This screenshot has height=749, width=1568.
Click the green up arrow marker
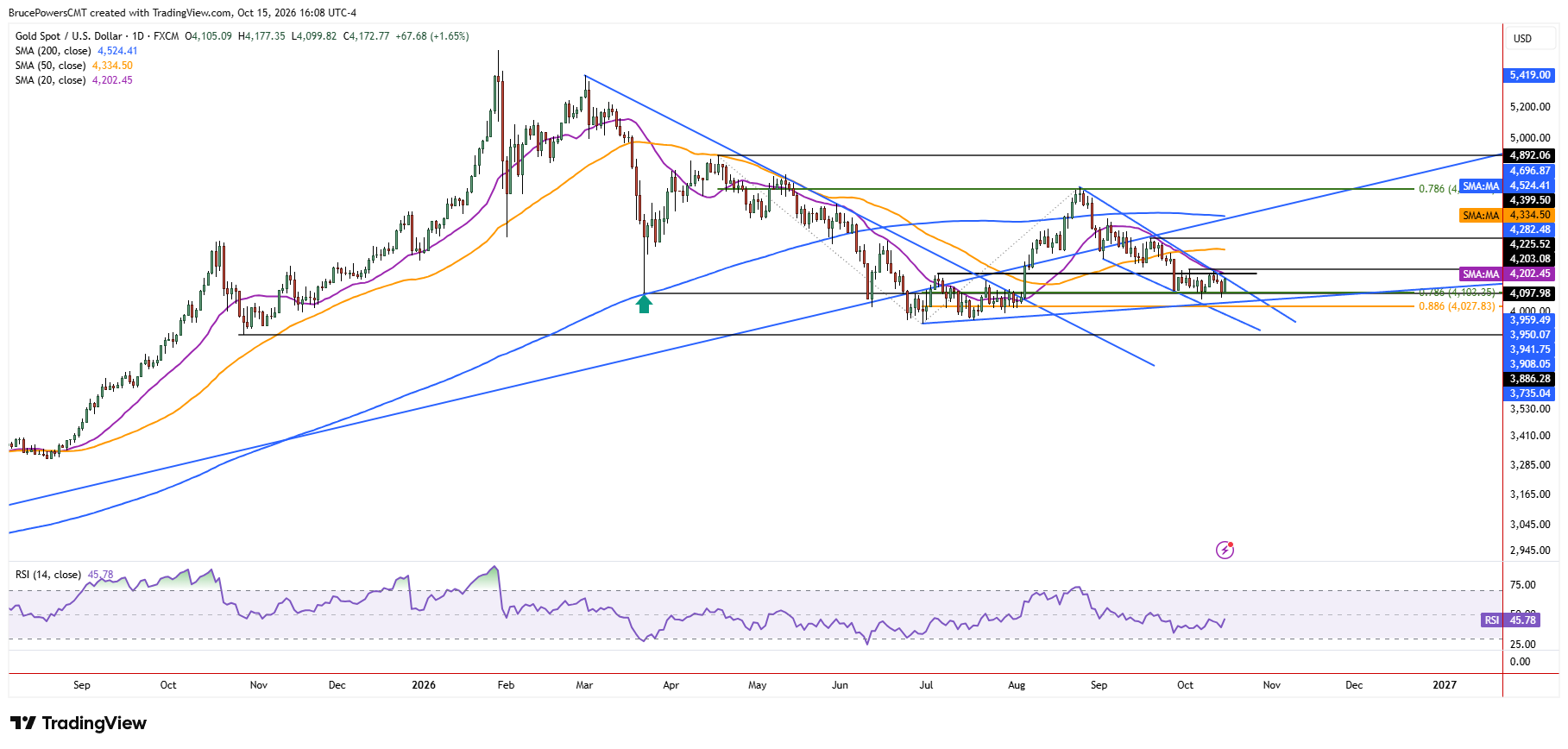click(644, 303)
